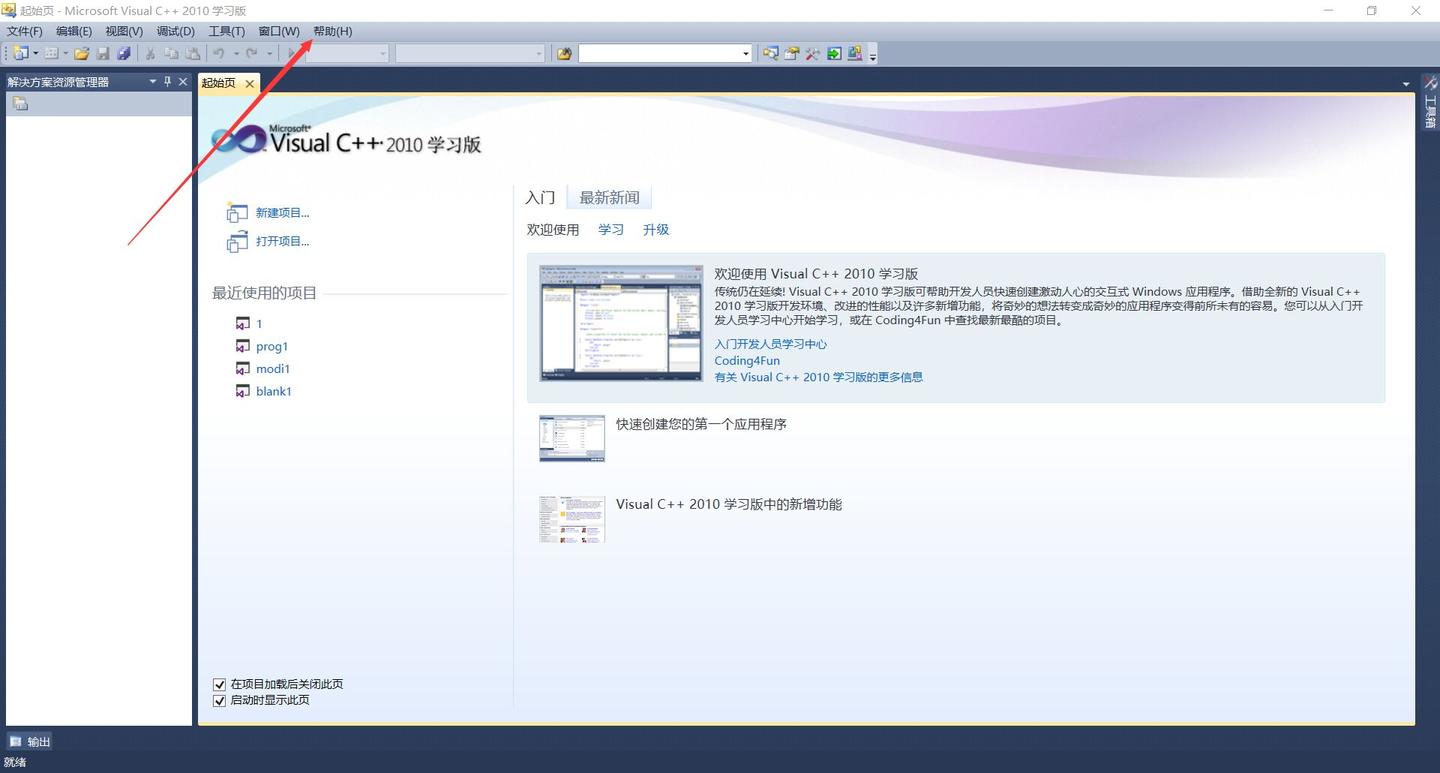This screenshot has width=1440, height=773.
Task: Open the solution platform combo box
Action: tap(470, 53)
